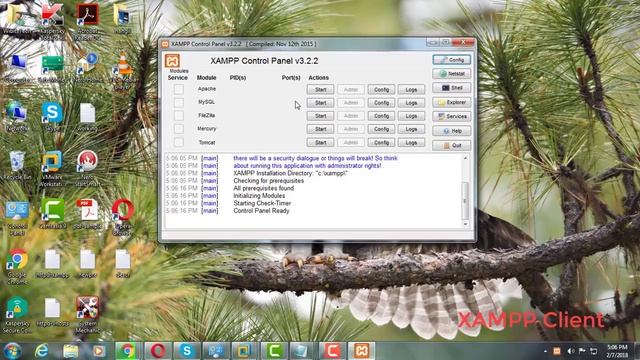This screenshot has width=640, height=360.
Task: Open the VMware Workstation desktop shortcut
Action: (x=52, y=169)
